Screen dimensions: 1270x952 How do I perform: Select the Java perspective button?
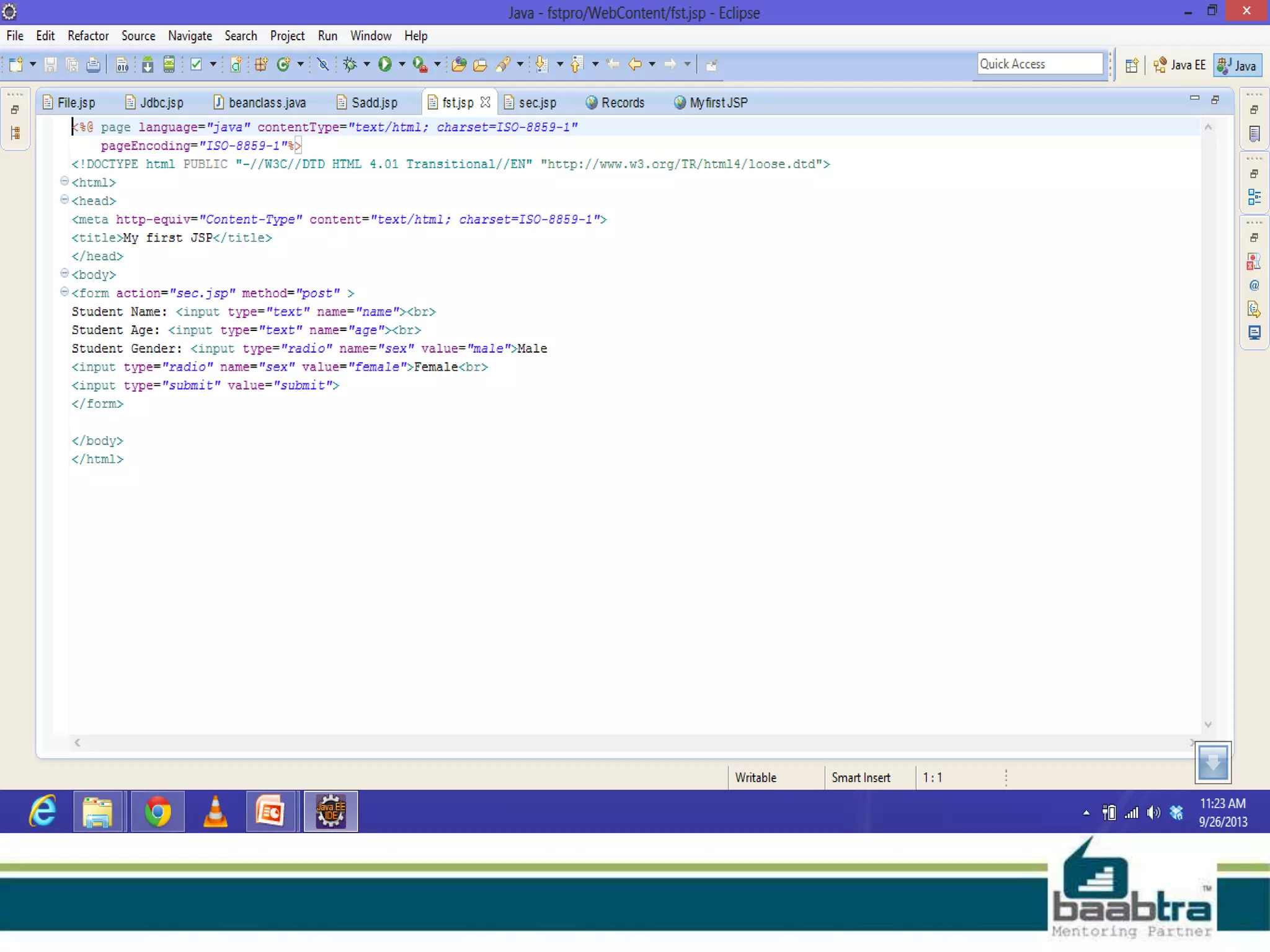point(1238,65)
